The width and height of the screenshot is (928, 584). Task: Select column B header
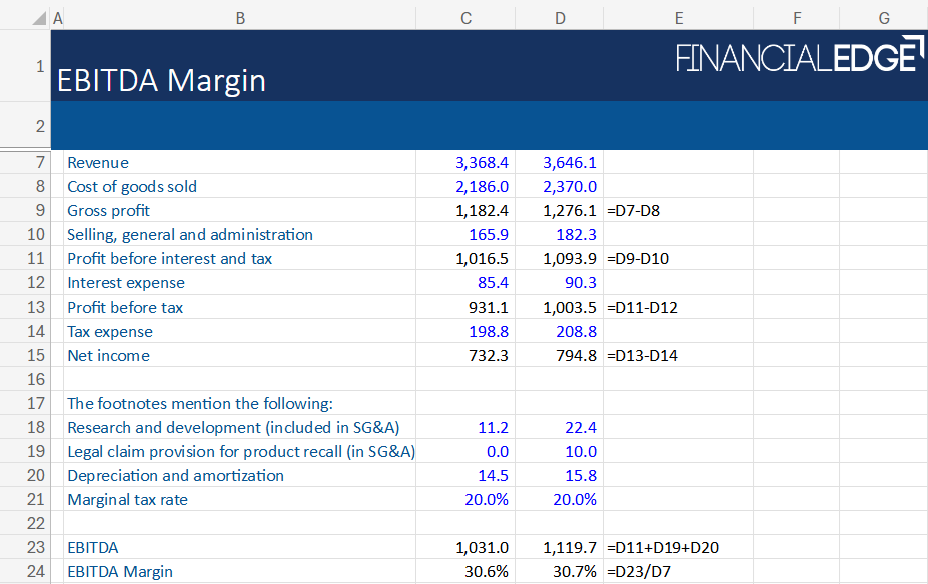pos(240,18)
